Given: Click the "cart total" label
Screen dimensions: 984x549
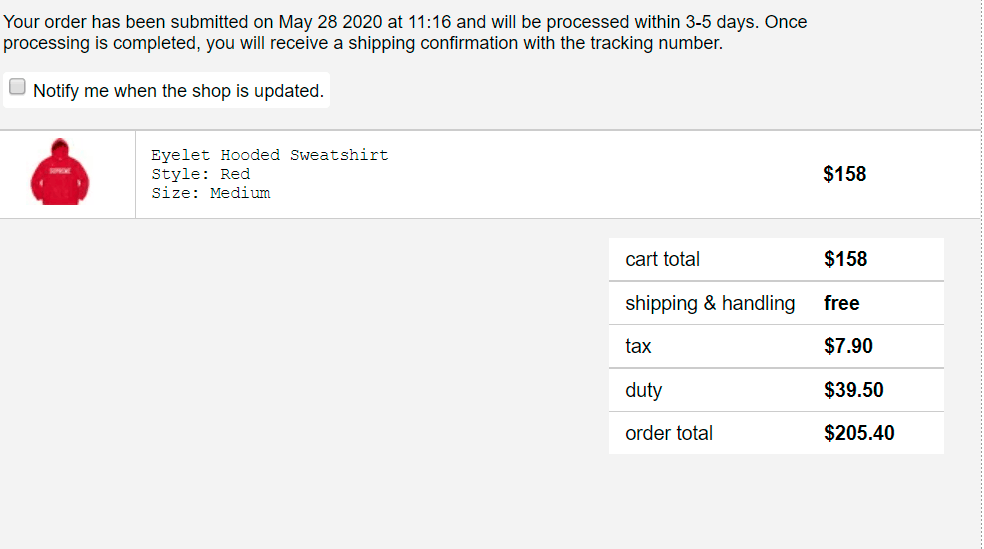Looking at the screenshot, I should tap(662, 259).
